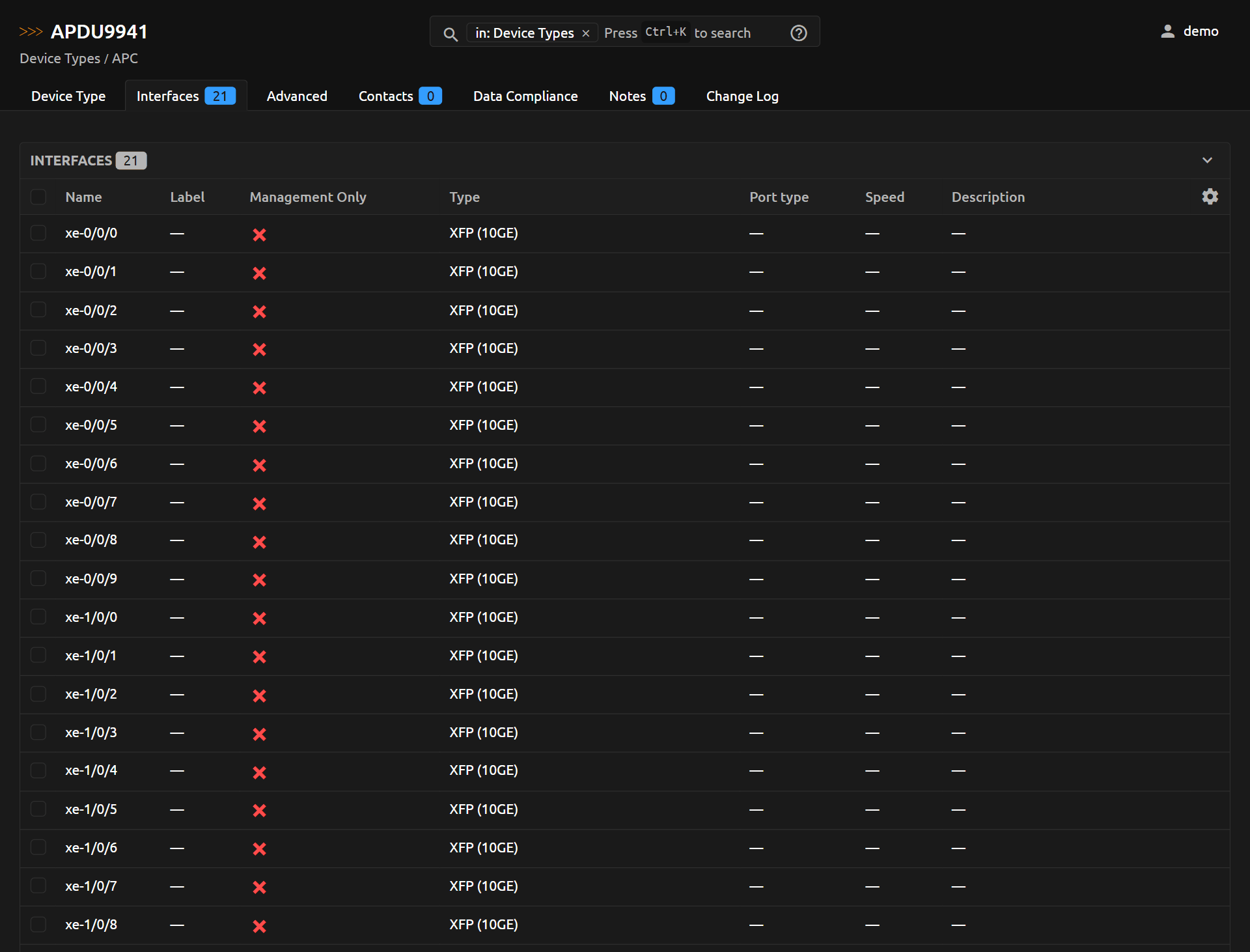Click the breadcrumb arrows icon beside APDU9941
This screenshot has height=952, width=1250.
pos(31,32)
